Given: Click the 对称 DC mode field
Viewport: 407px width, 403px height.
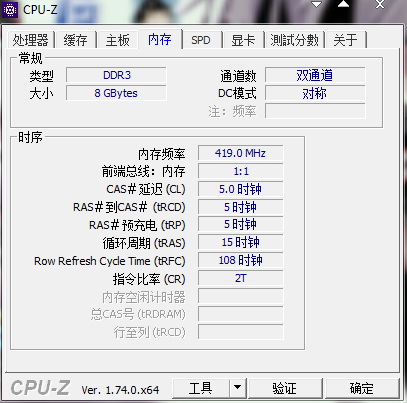Looking at the screenshot, I should 315,93.
